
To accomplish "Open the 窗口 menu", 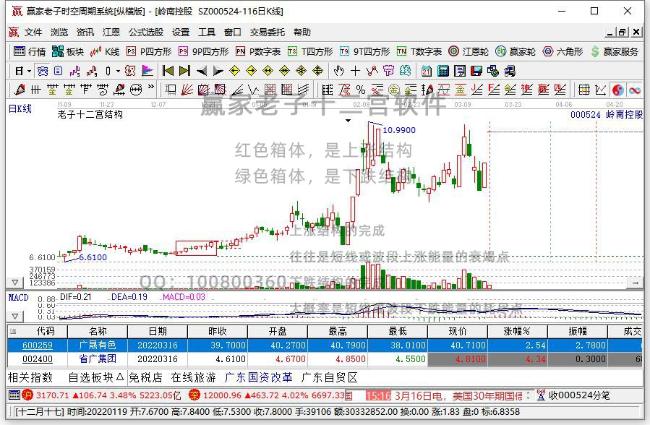I will 233,32.
